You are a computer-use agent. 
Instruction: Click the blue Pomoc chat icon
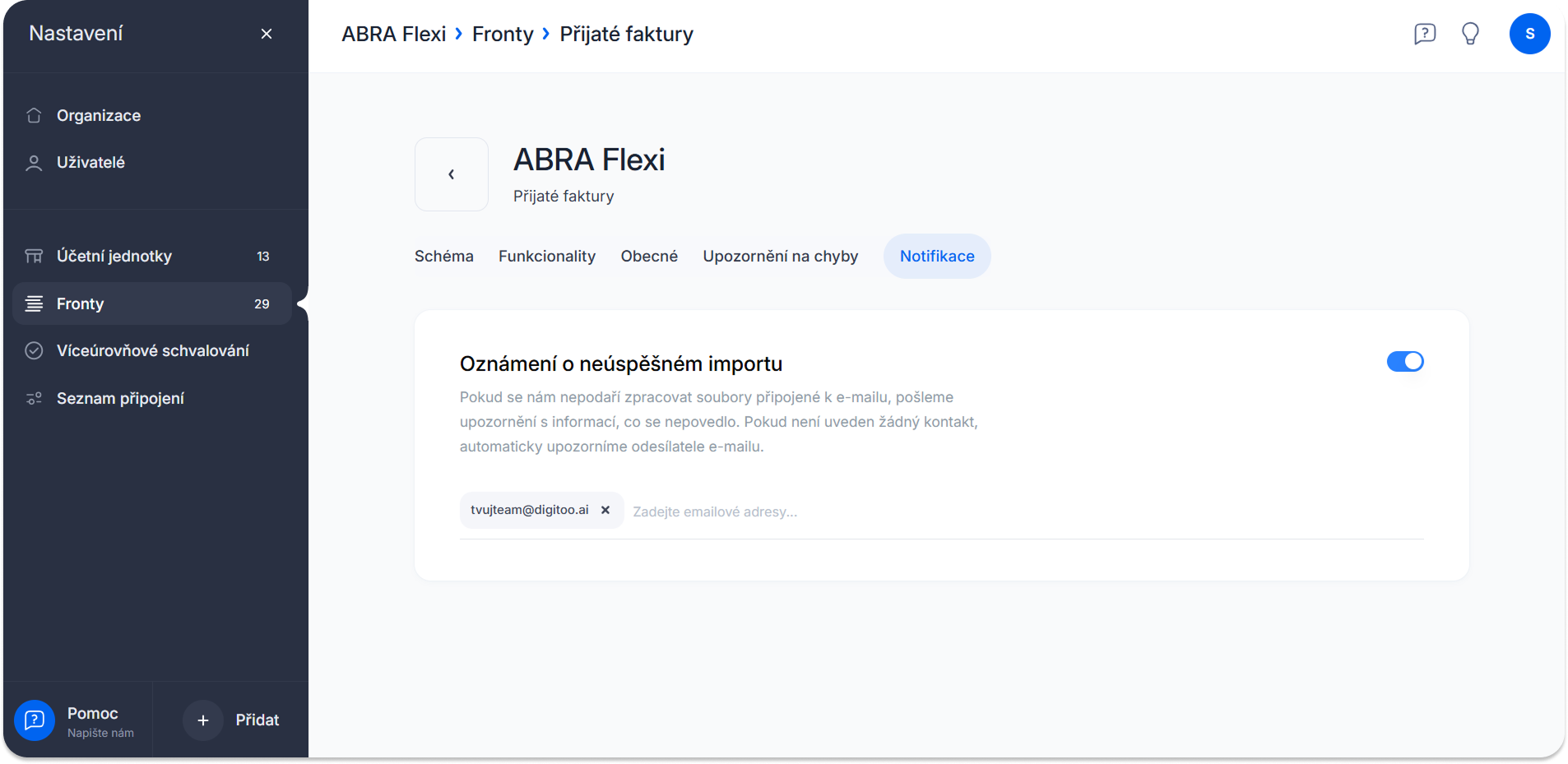[35, 720]
